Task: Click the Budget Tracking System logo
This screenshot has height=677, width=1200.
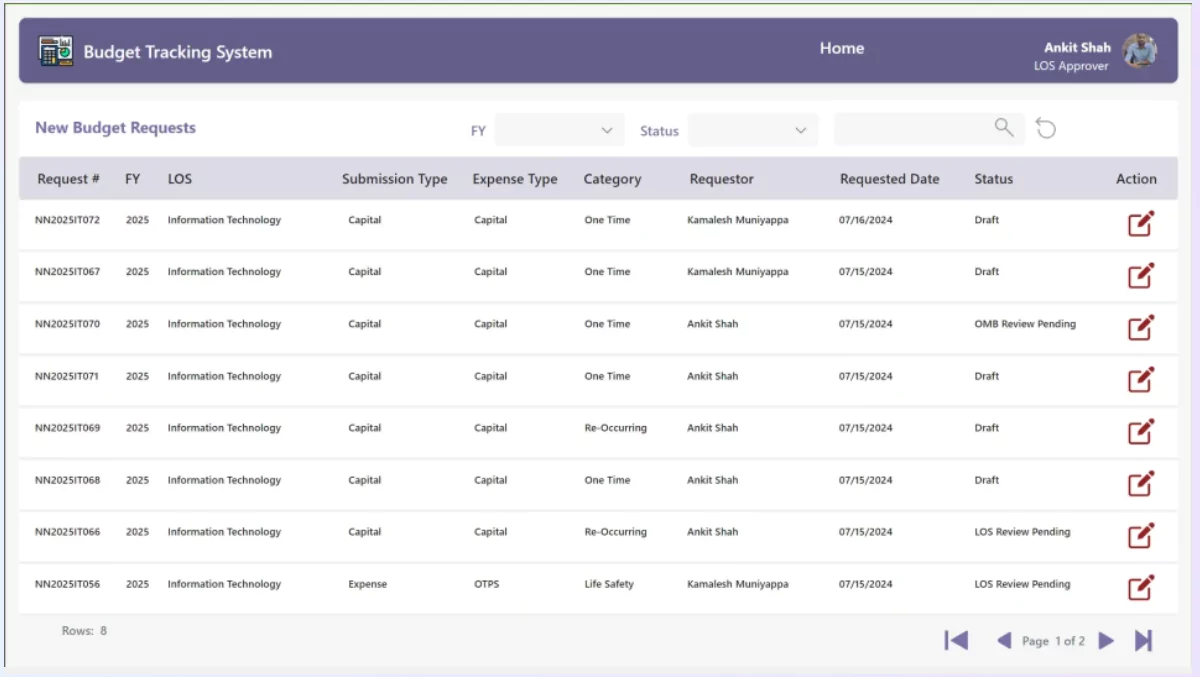Action: pyautogui.click(x=56, y=51)
